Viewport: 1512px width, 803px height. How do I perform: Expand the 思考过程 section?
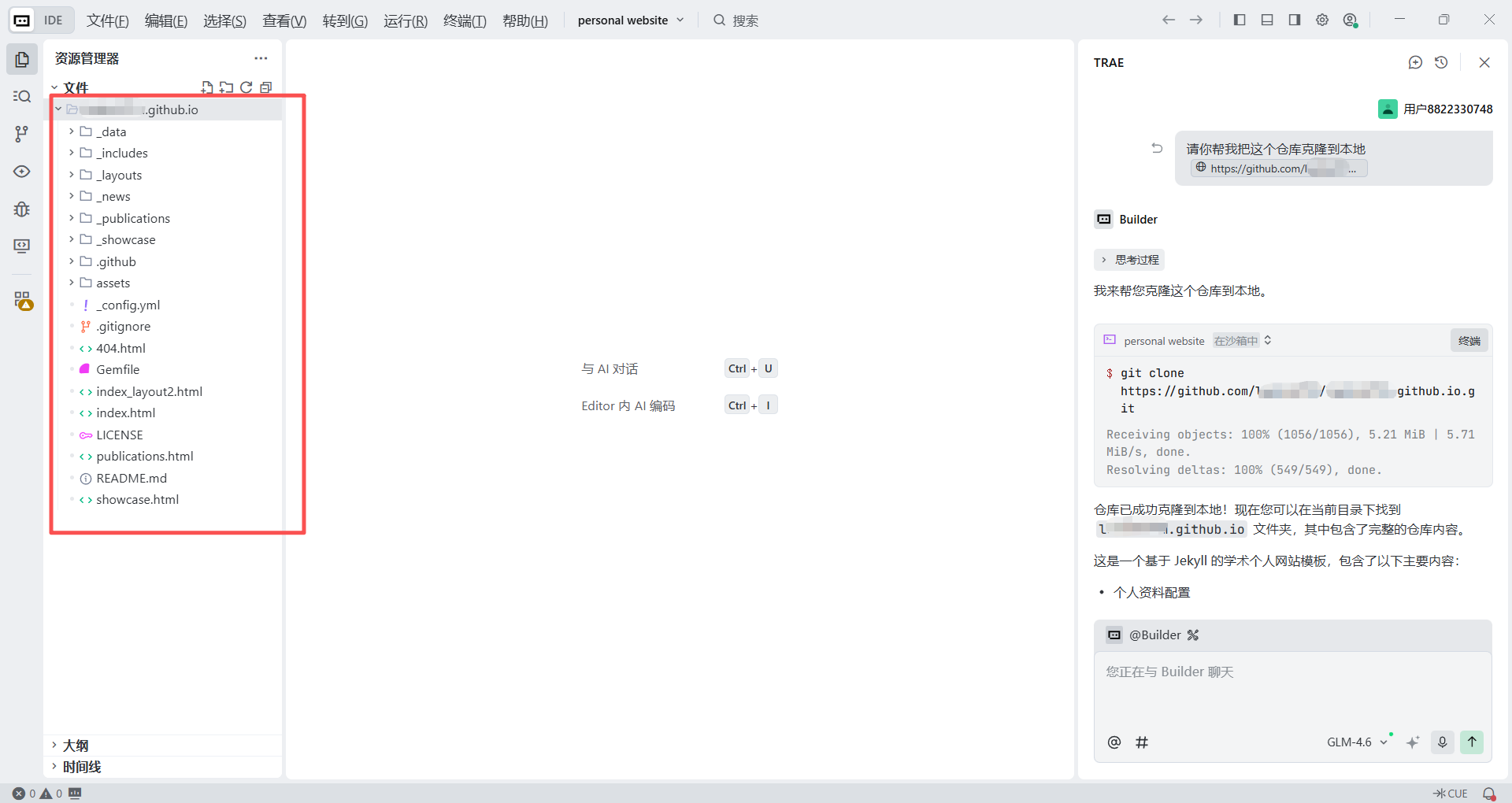tap(1129, 260)
